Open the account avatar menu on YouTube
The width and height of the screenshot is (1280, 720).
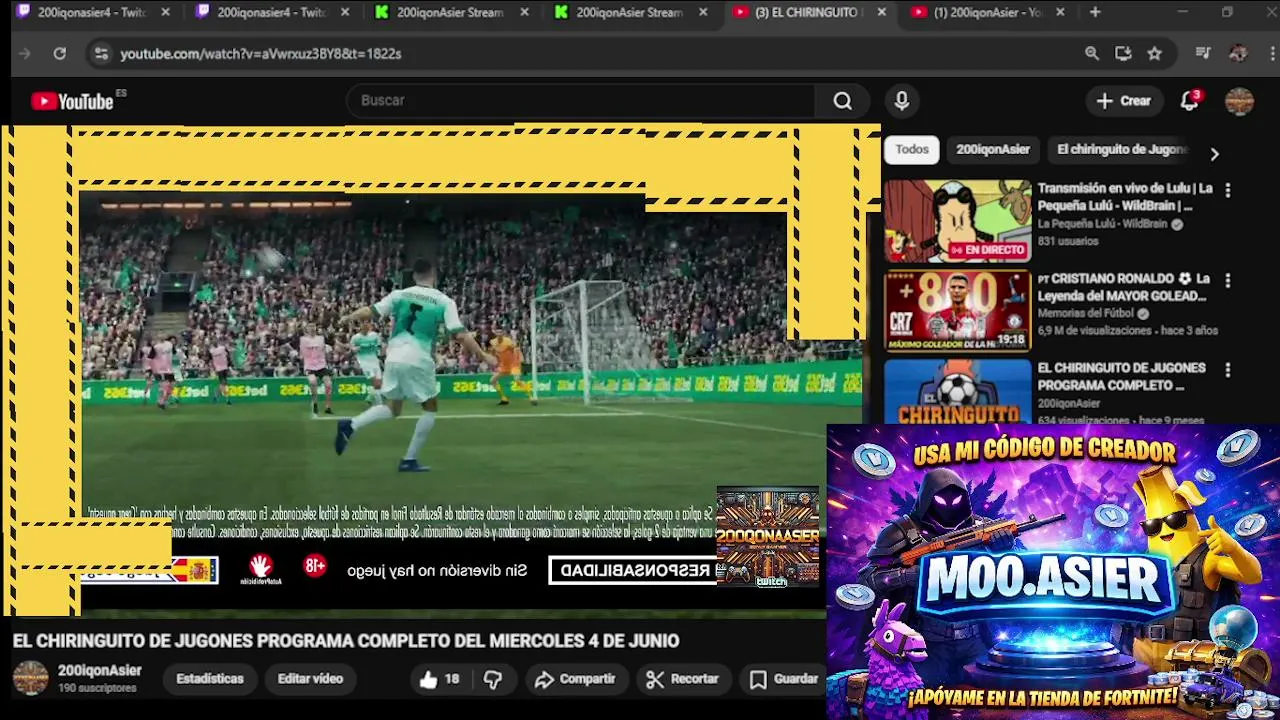click(1239, 101)
